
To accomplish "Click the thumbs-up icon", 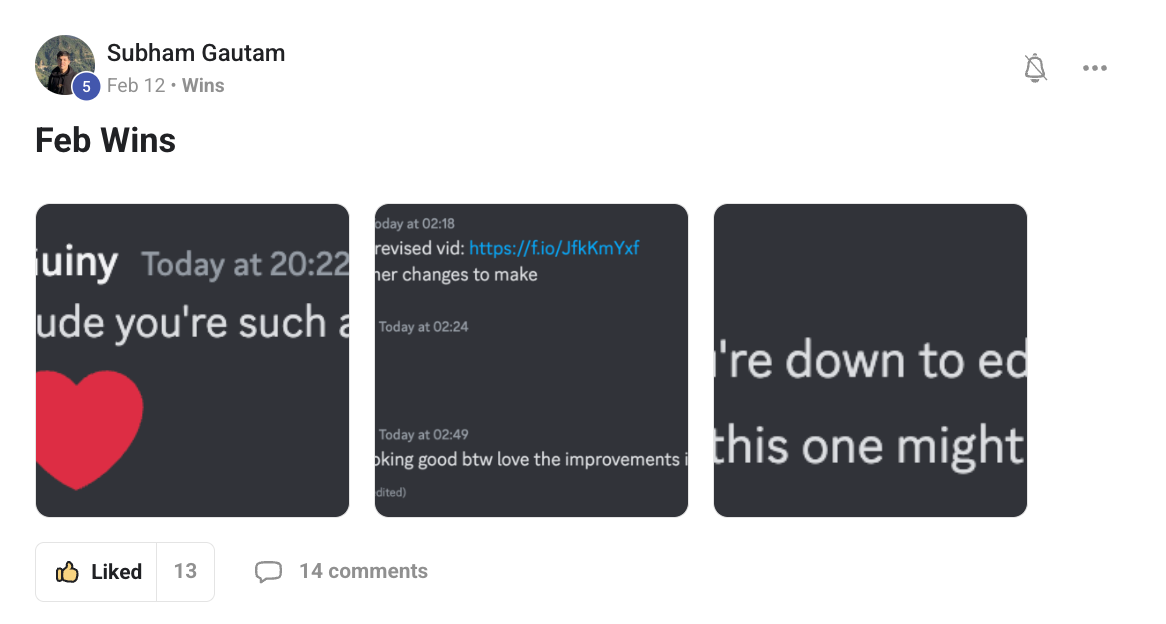I will [67, 571].
